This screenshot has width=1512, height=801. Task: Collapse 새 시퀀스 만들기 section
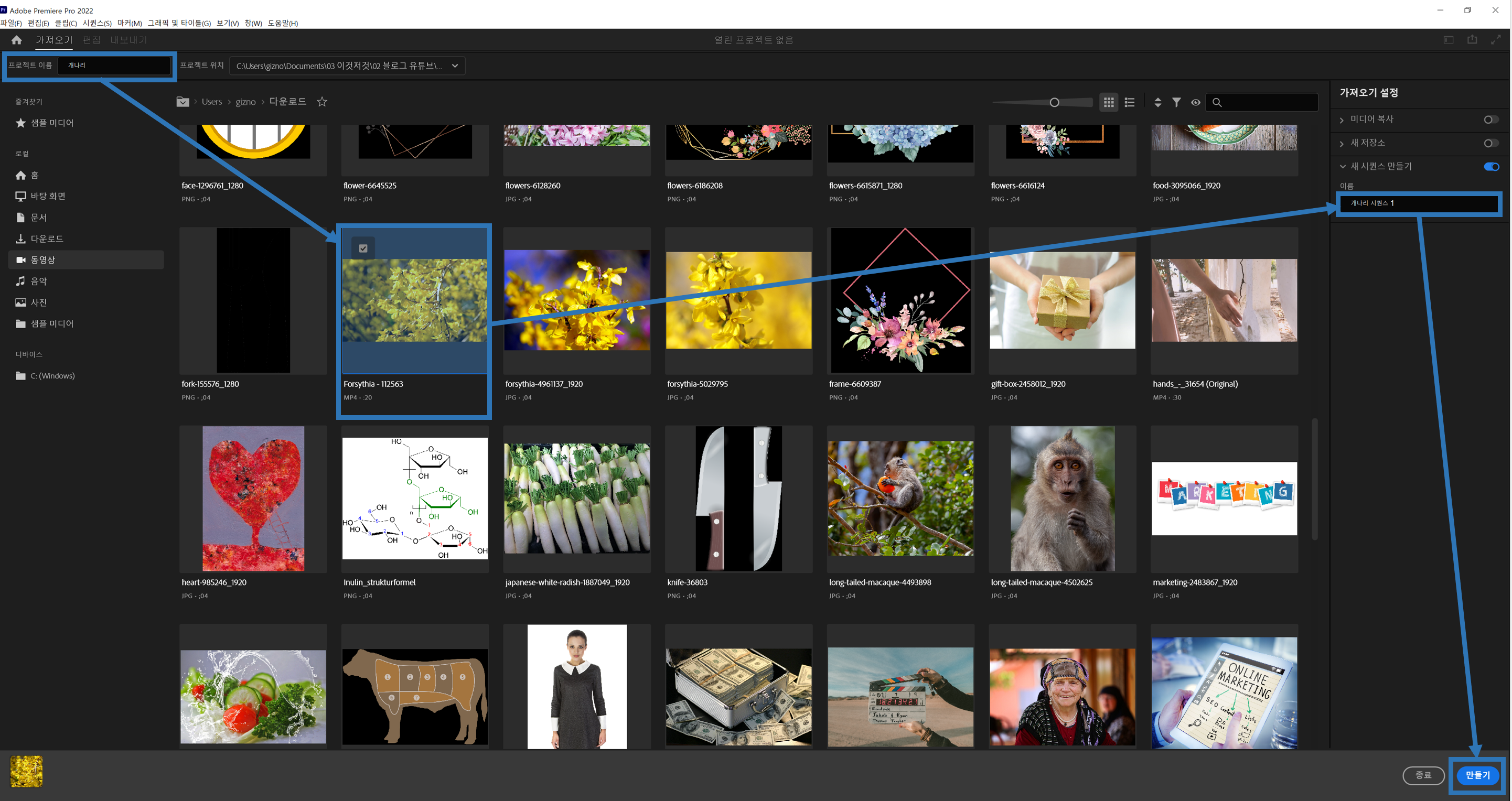(1343, 167)
